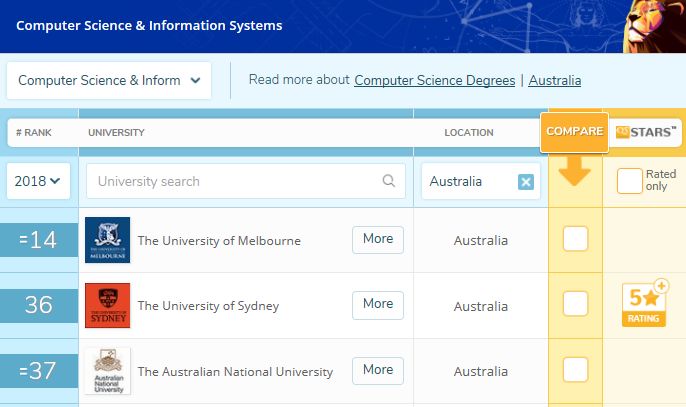Click More for The University of Melbourne

tap(378, 239)
